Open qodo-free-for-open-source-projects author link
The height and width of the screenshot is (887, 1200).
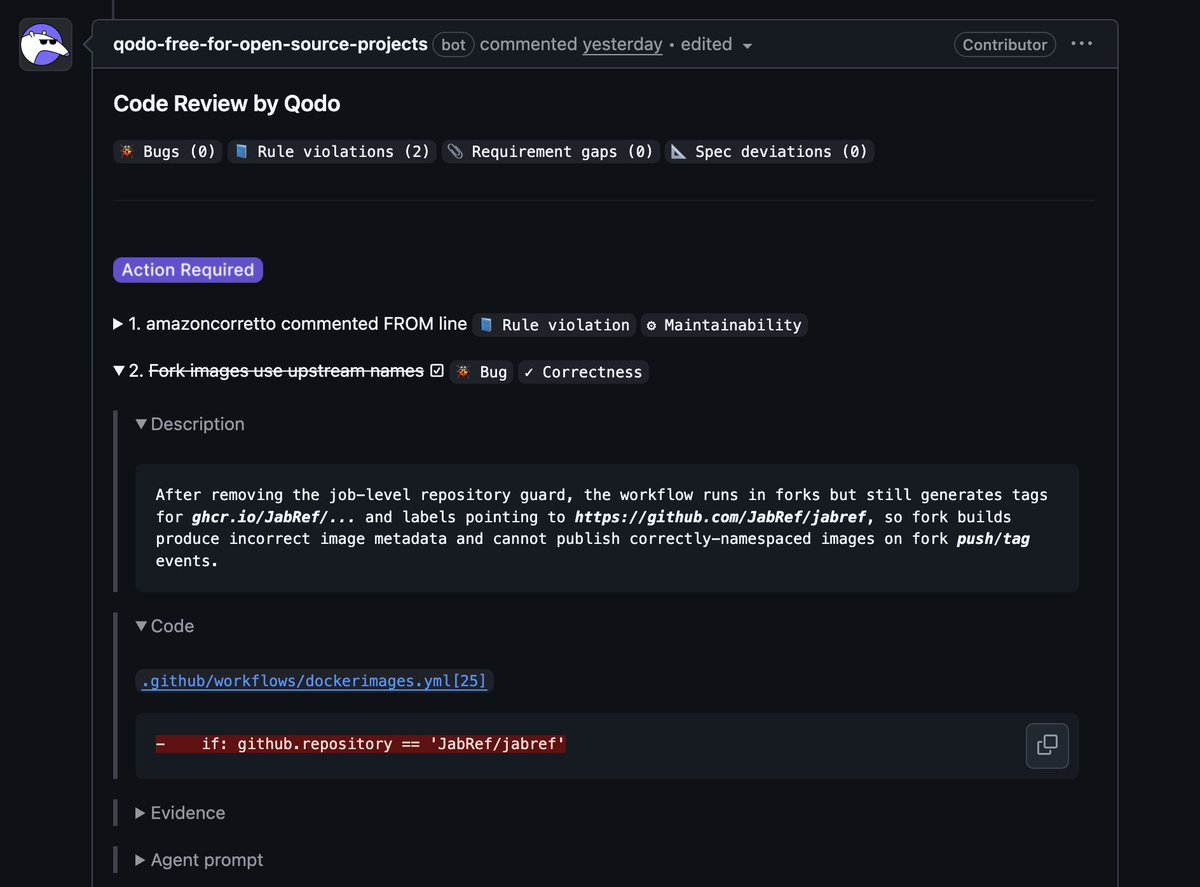coord(270,44)
